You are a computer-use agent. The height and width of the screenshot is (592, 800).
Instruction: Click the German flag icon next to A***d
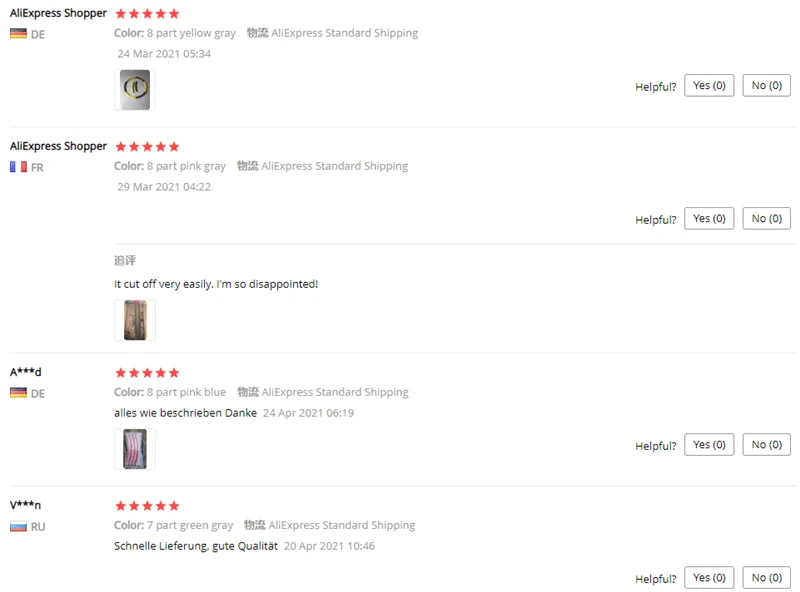click(x=18, y=393)
